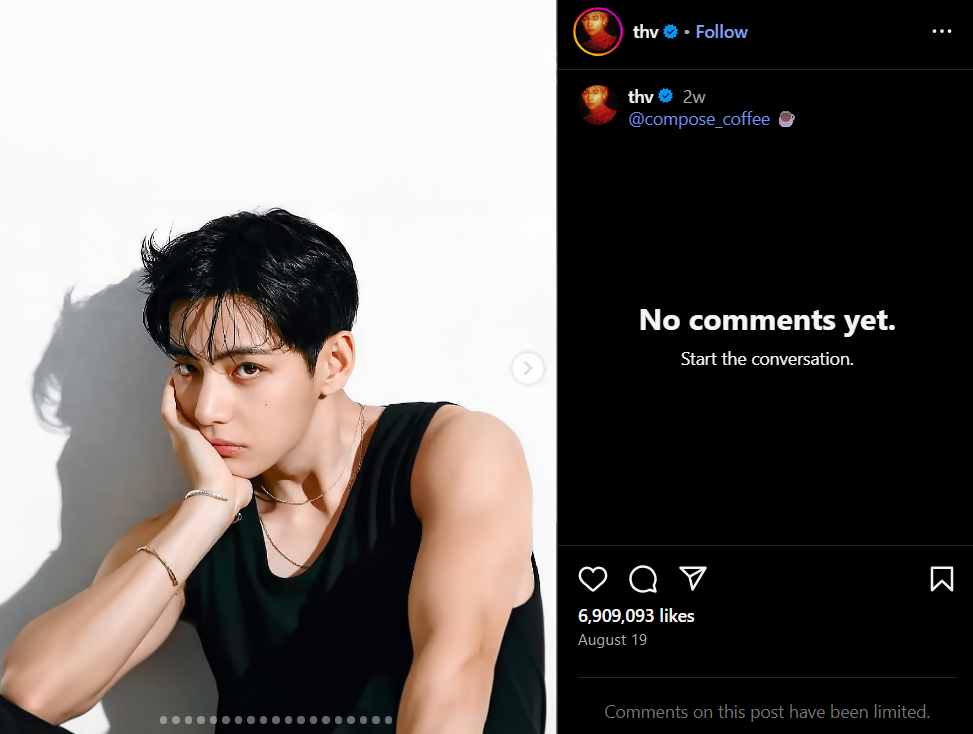973x734 pixels.
Task: Click the 2w timestamp near the caption
Action: [x=693, y=96]
